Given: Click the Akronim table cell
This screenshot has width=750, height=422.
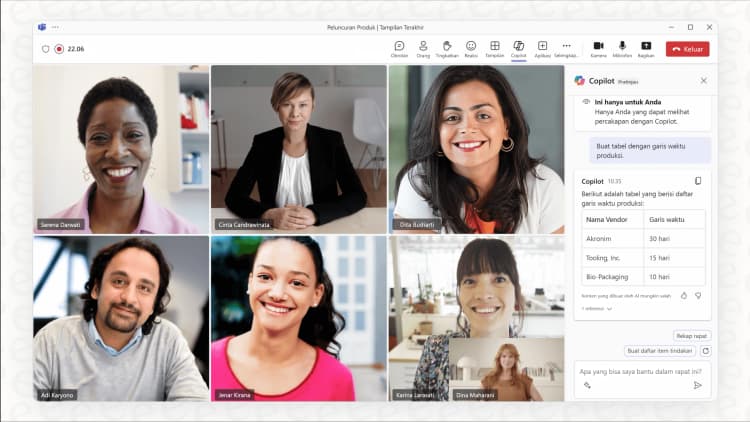Looking at the screenshot, I should pos(613,238).
